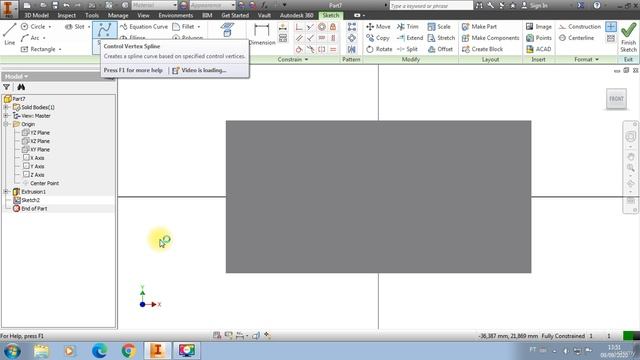Click the Rotate tool
This screenshot has width=640, height=360.
click(x=379, y=49)
